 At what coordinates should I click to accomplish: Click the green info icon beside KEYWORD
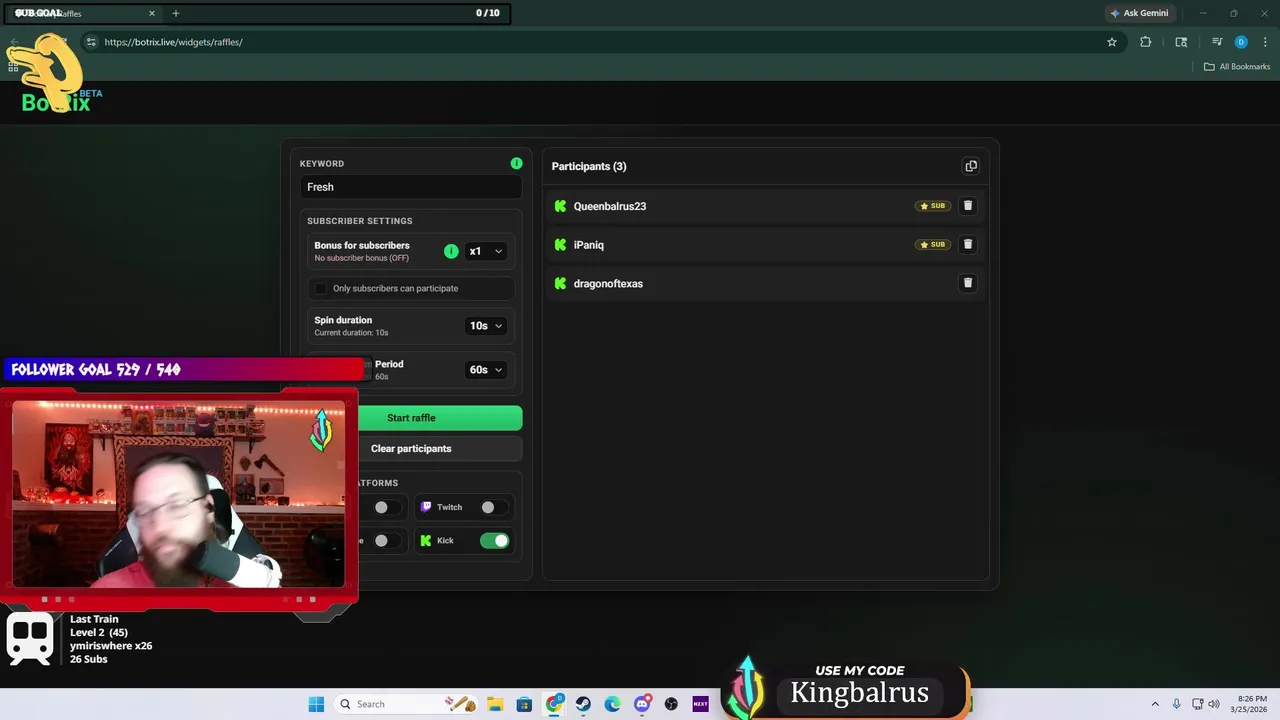[x=516, y=163]
